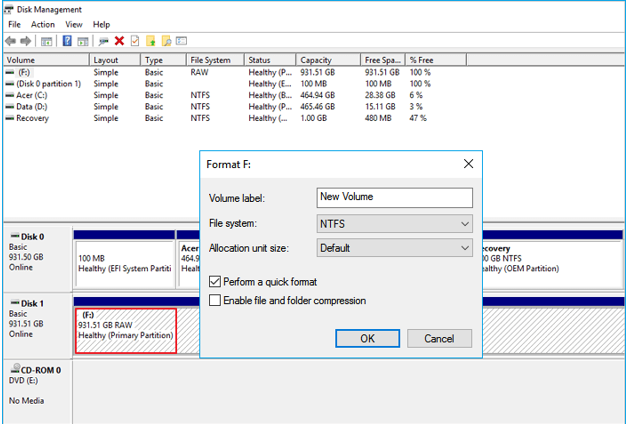Click the folder with green arrow icon
The image size is (627, 424).
(150, 41)
